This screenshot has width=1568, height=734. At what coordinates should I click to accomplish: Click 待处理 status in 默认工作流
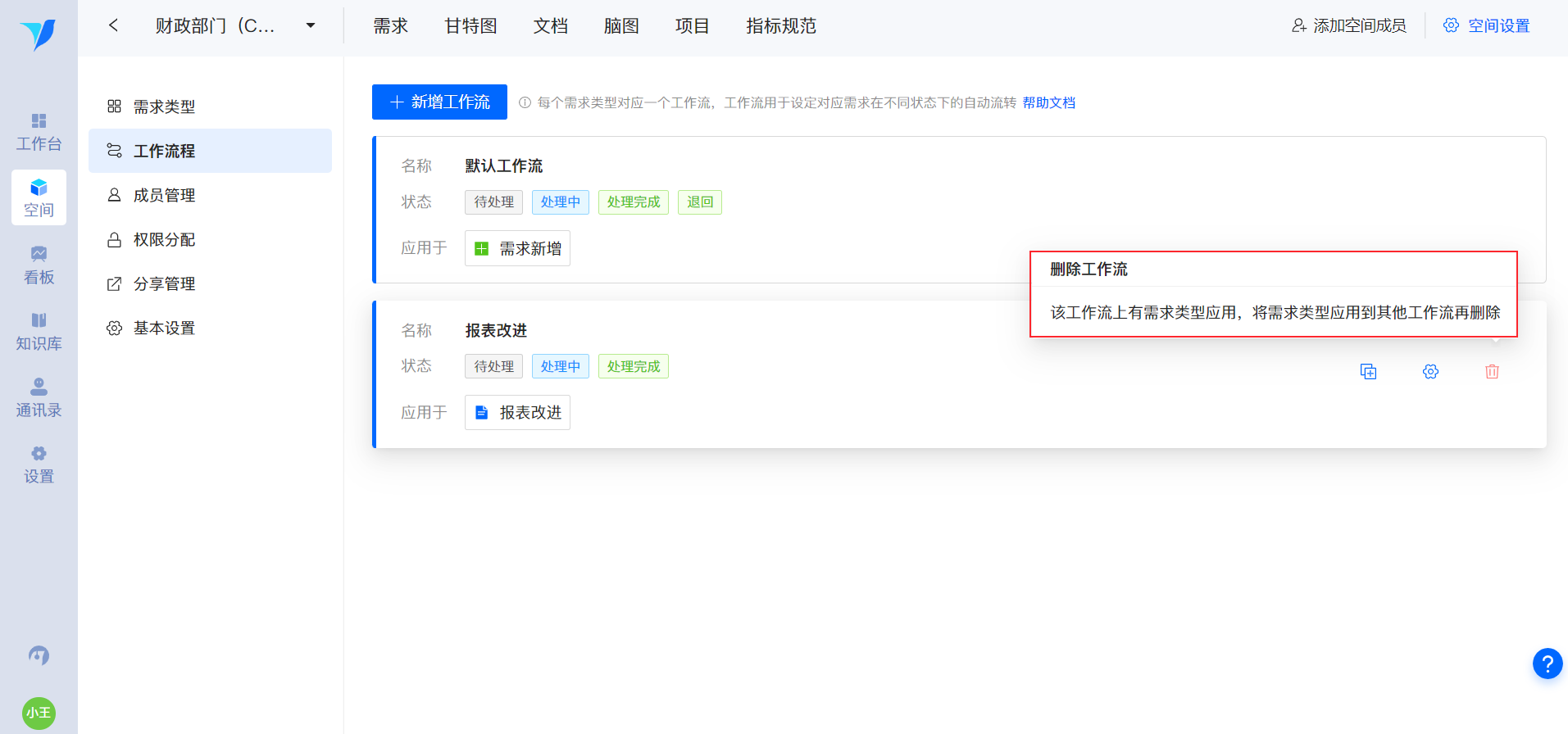click(x=493, y=202)
